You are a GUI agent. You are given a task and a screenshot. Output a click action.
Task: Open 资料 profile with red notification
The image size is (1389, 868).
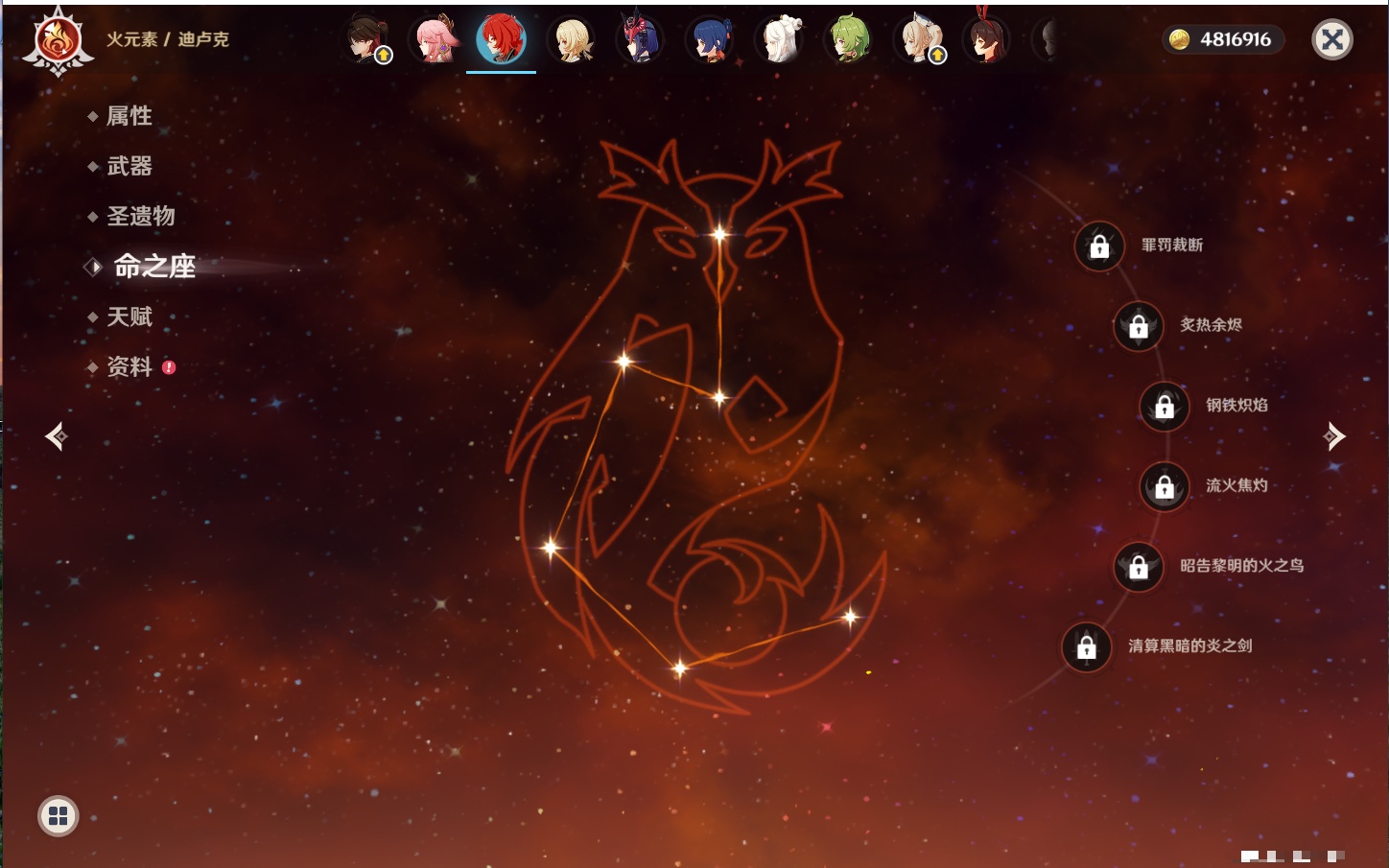129,366
